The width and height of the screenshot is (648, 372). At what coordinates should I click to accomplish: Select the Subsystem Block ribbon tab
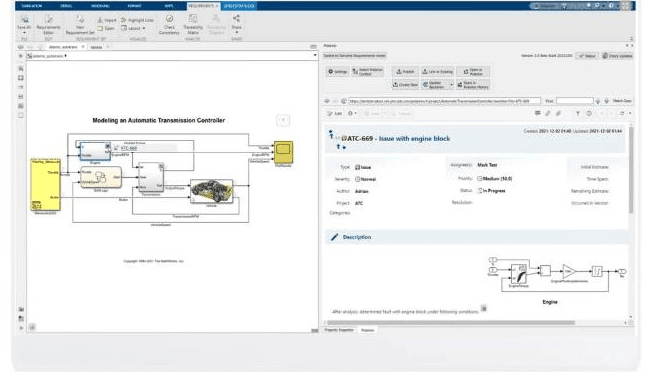[239, 6]
